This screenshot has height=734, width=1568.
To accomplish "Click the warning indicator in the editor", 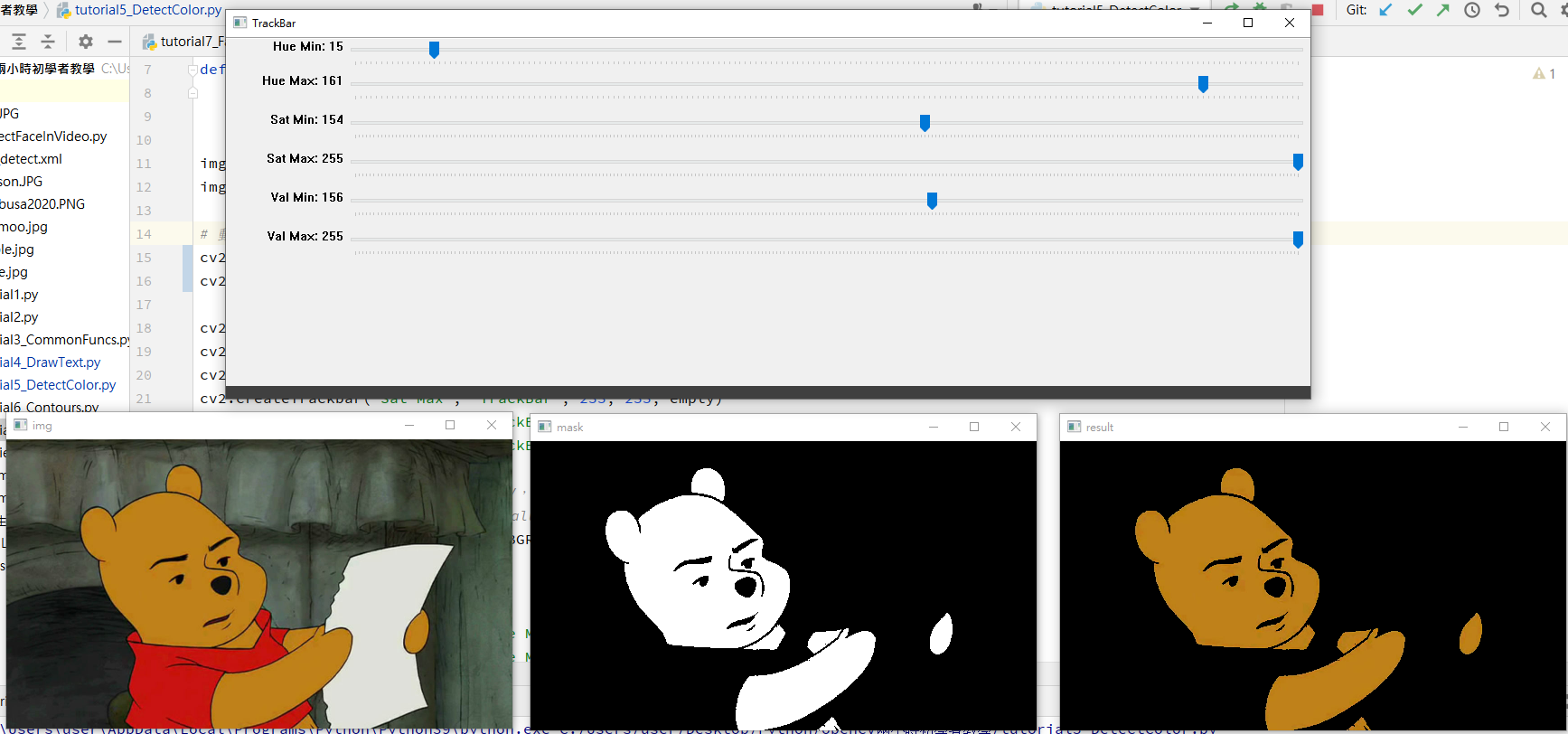I will pyautogui.click(x=1544, y=73).
